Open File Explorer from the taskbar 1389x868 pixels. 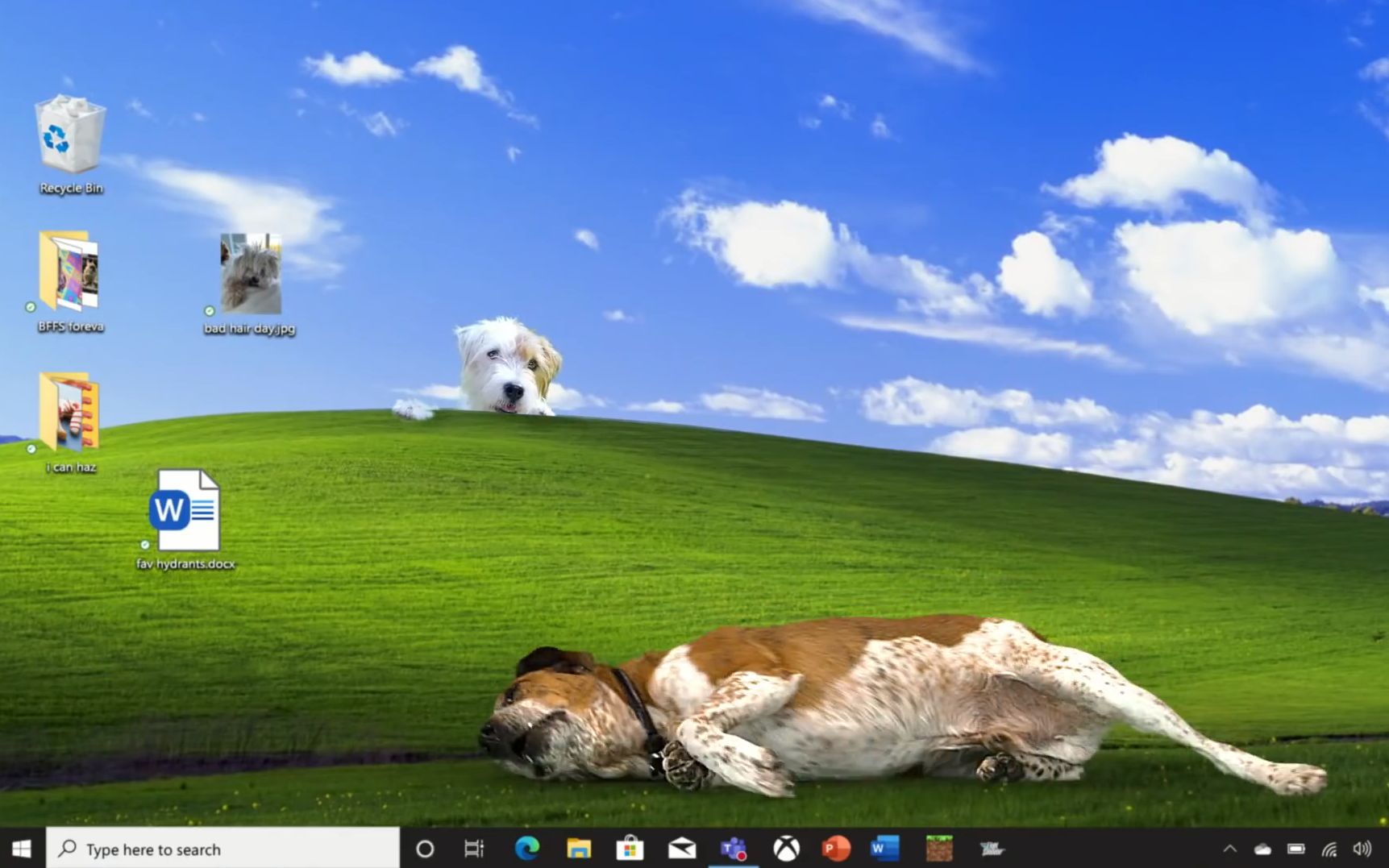[579, 849]
